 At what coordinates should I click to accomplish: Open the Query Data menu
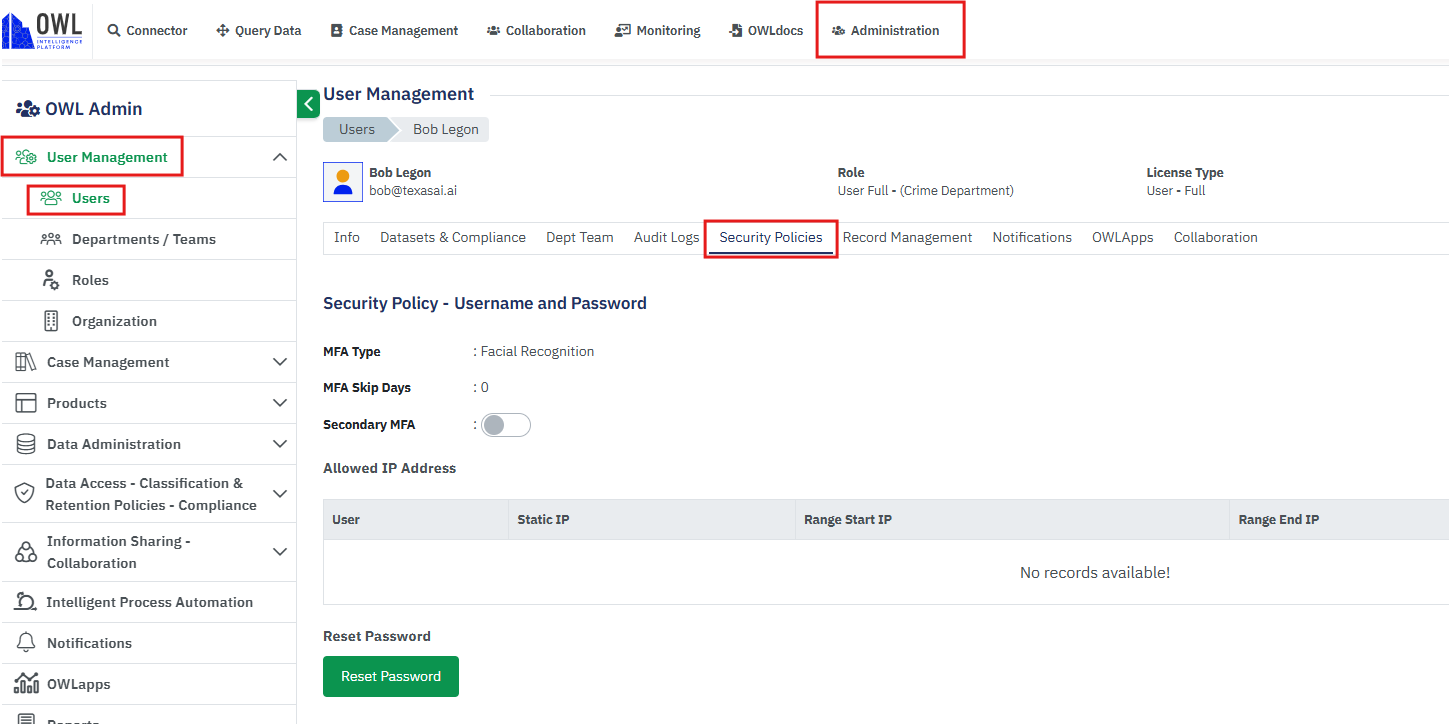coord(258,31)
